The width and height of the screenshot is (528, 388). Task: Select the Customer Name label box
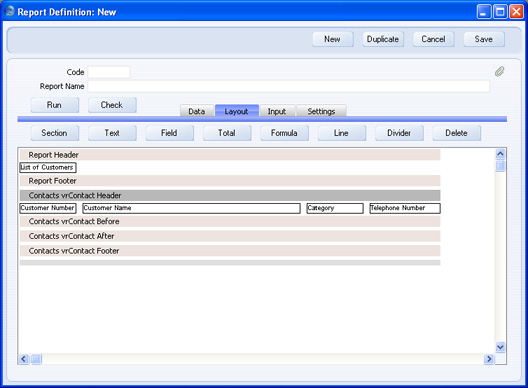191,208
